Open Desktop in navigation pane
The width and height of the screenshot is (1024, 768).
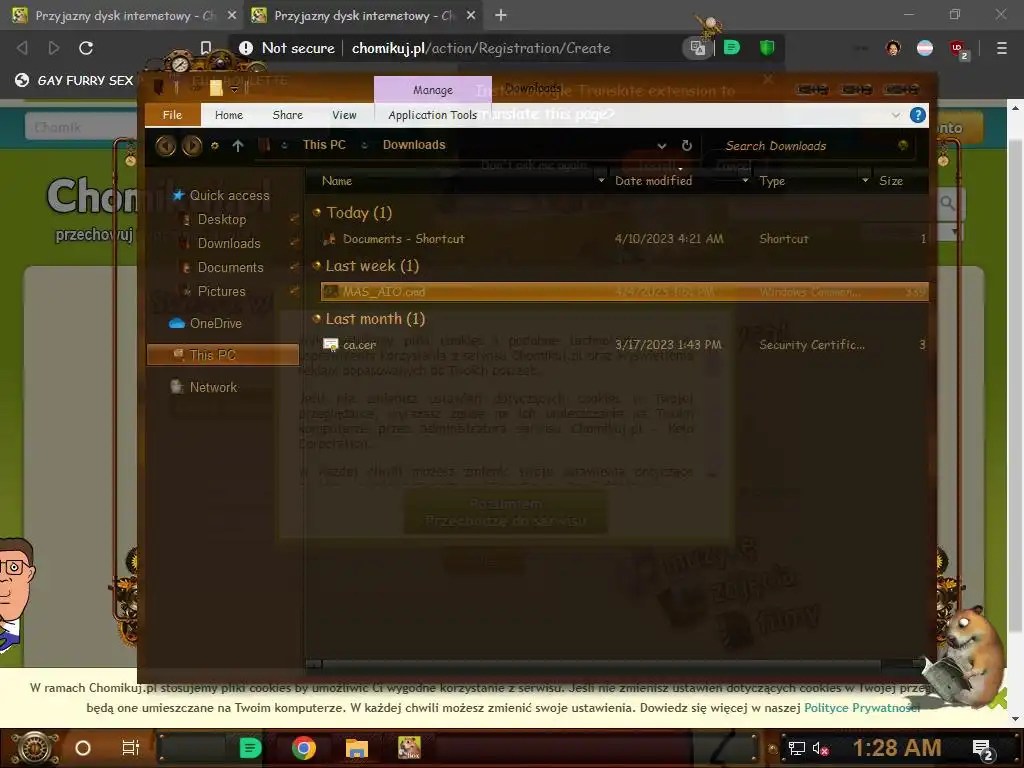tap(222, 219)
